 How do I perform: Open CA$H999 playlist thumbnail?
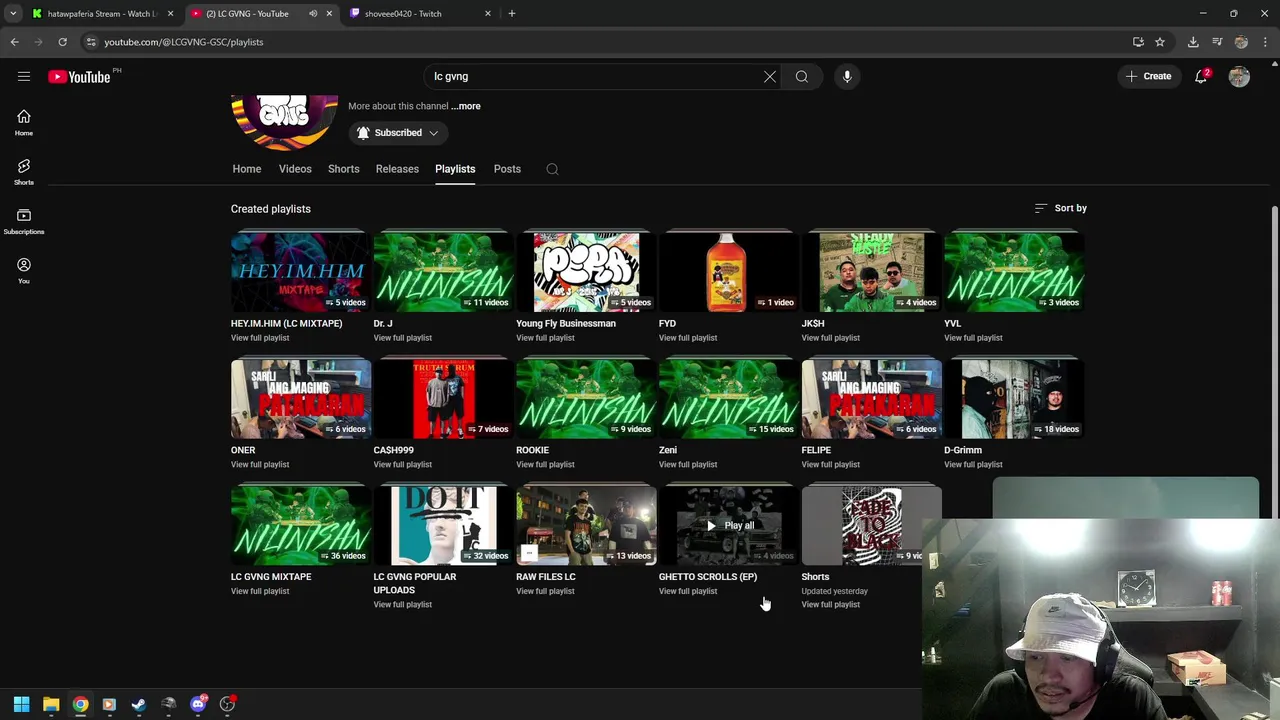[443, 399]
